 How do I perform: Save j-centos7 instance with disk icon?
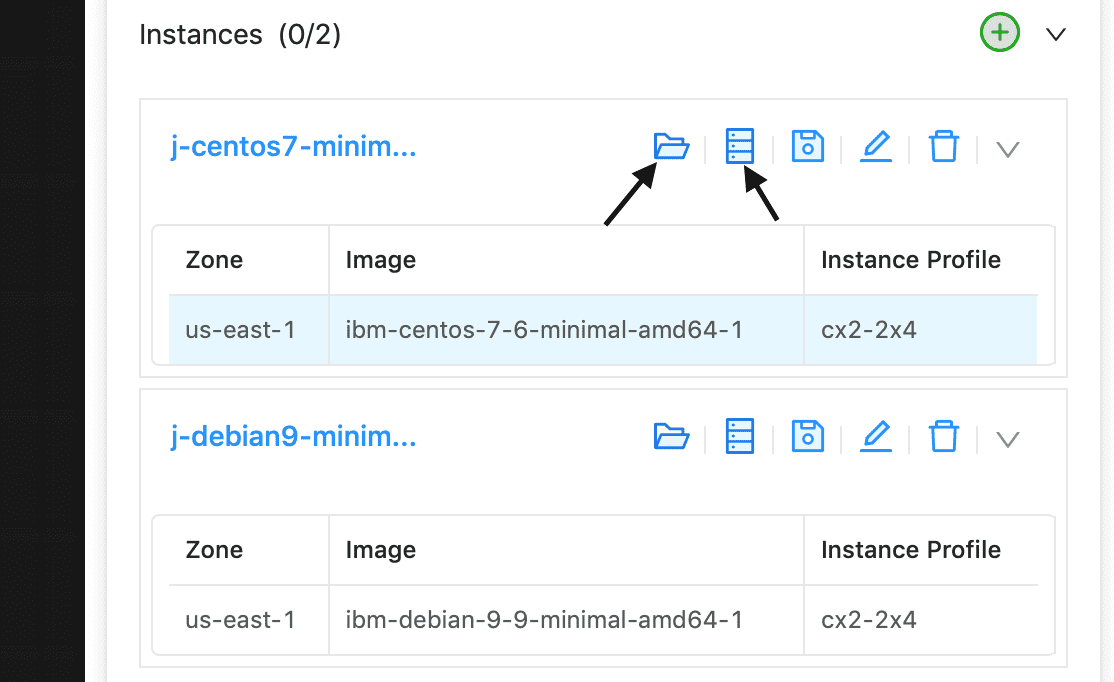click(x=808, y=146)
